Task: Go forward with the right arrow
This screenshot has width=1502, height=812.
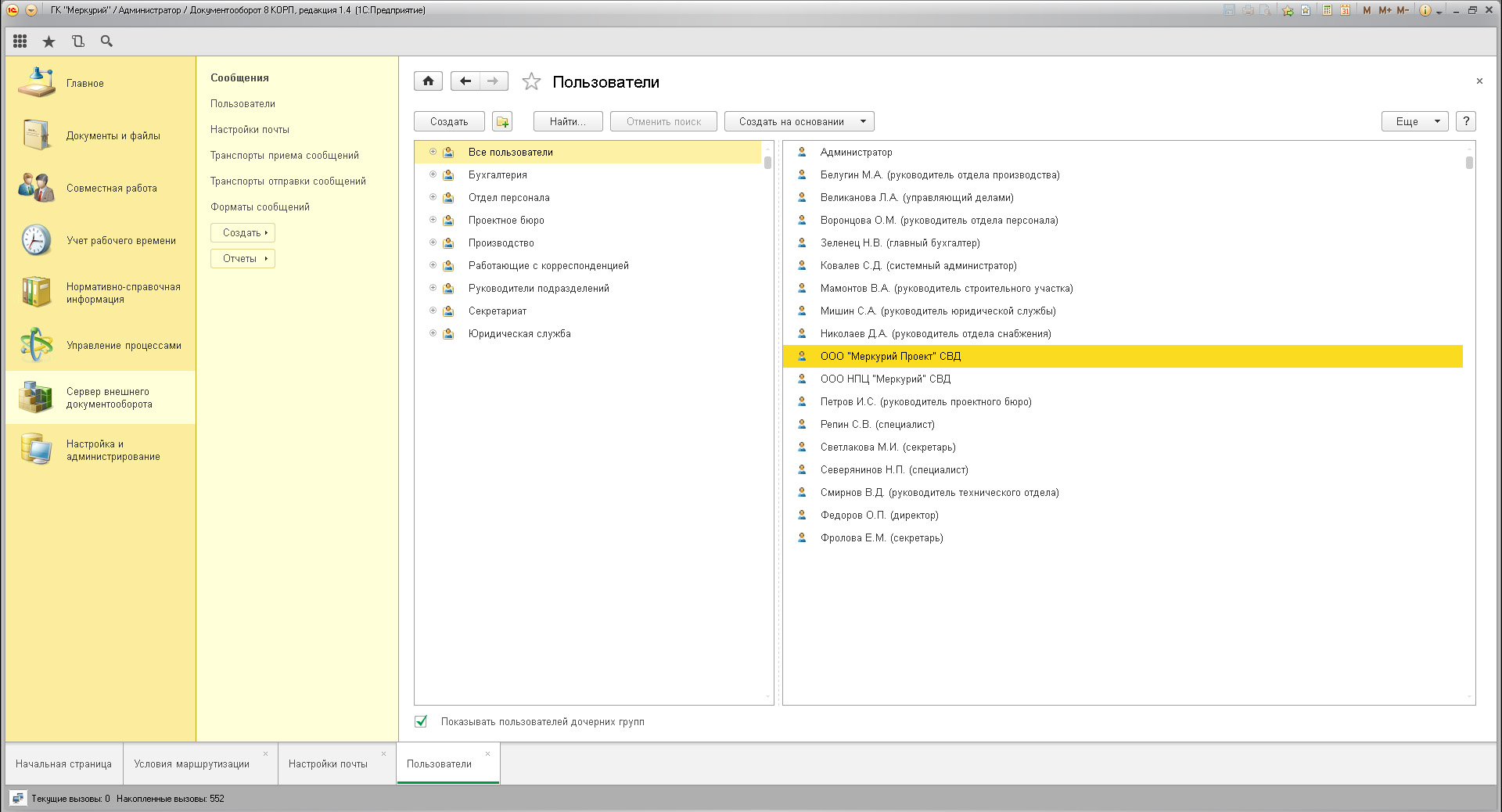Action: 493,81
